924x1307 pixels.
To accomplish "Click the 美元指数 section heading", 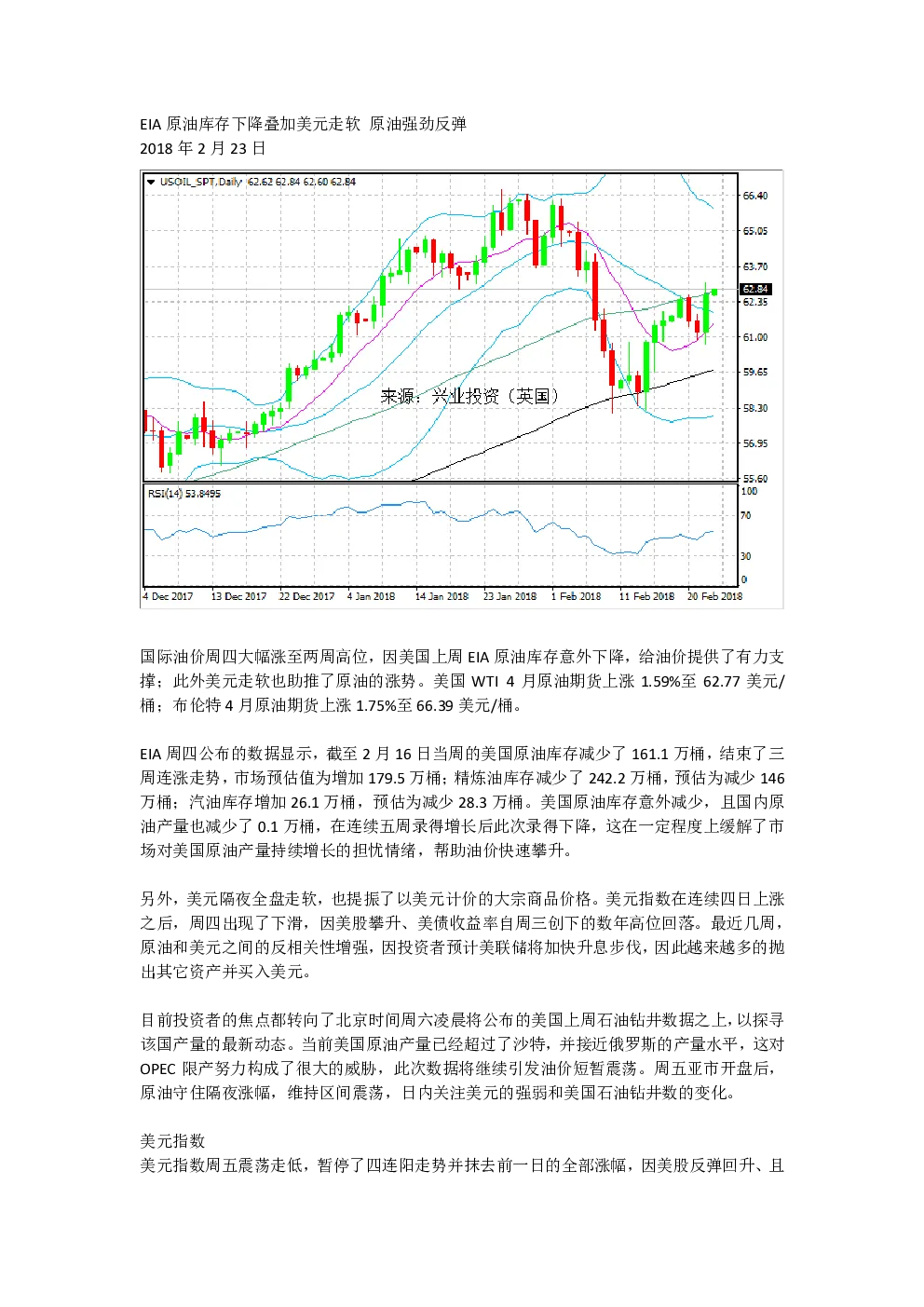I will [172, 1141].
